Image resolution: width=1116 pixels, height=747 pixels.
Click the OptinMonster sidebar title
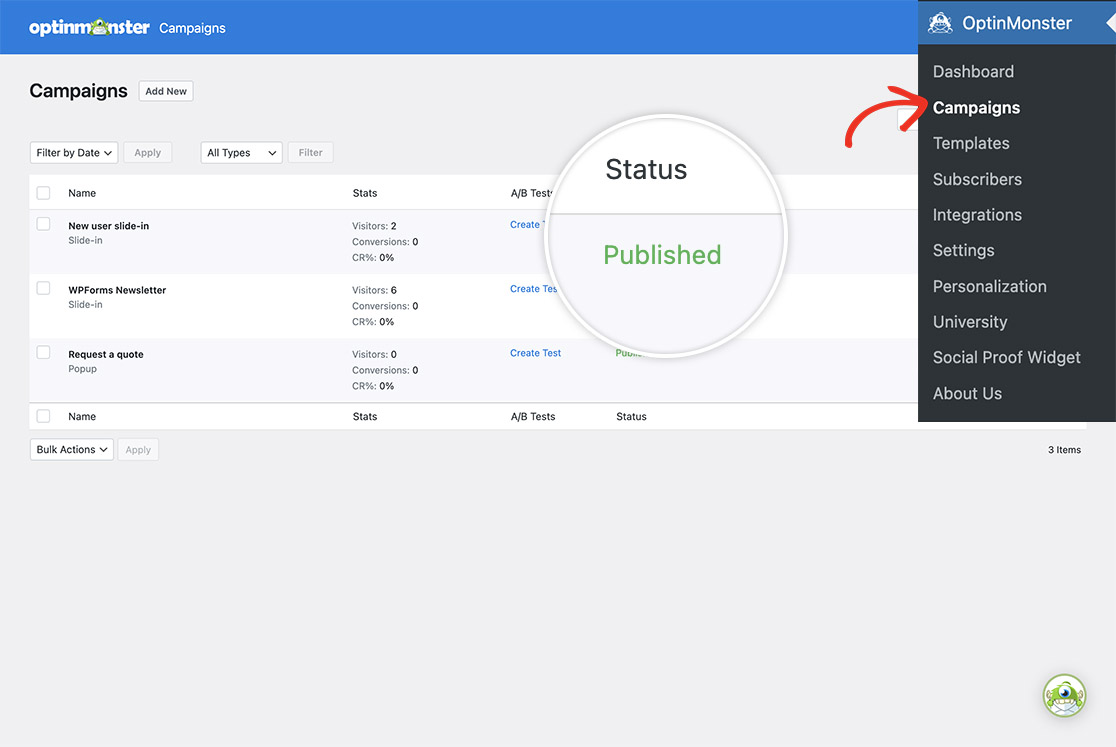tap(1016, 23)
